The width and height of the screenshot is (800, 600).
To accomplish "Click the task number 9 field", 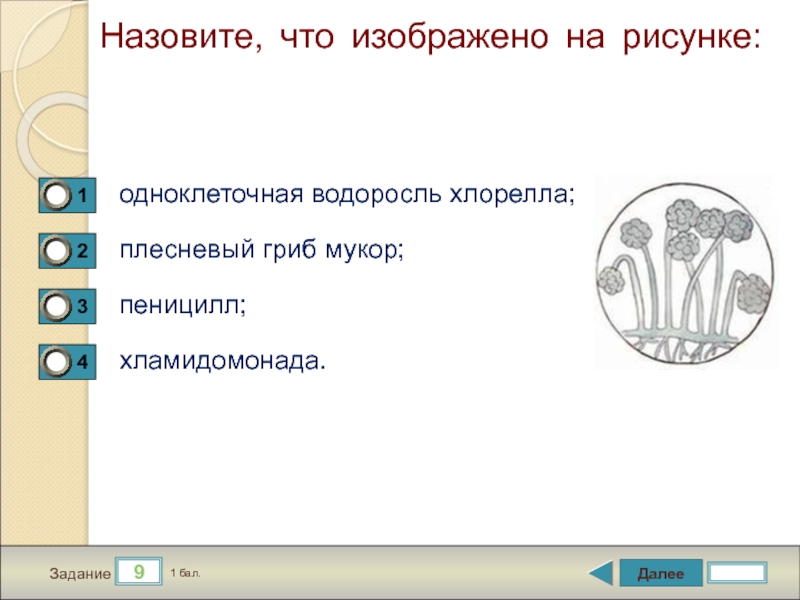I will pos(139,571).
